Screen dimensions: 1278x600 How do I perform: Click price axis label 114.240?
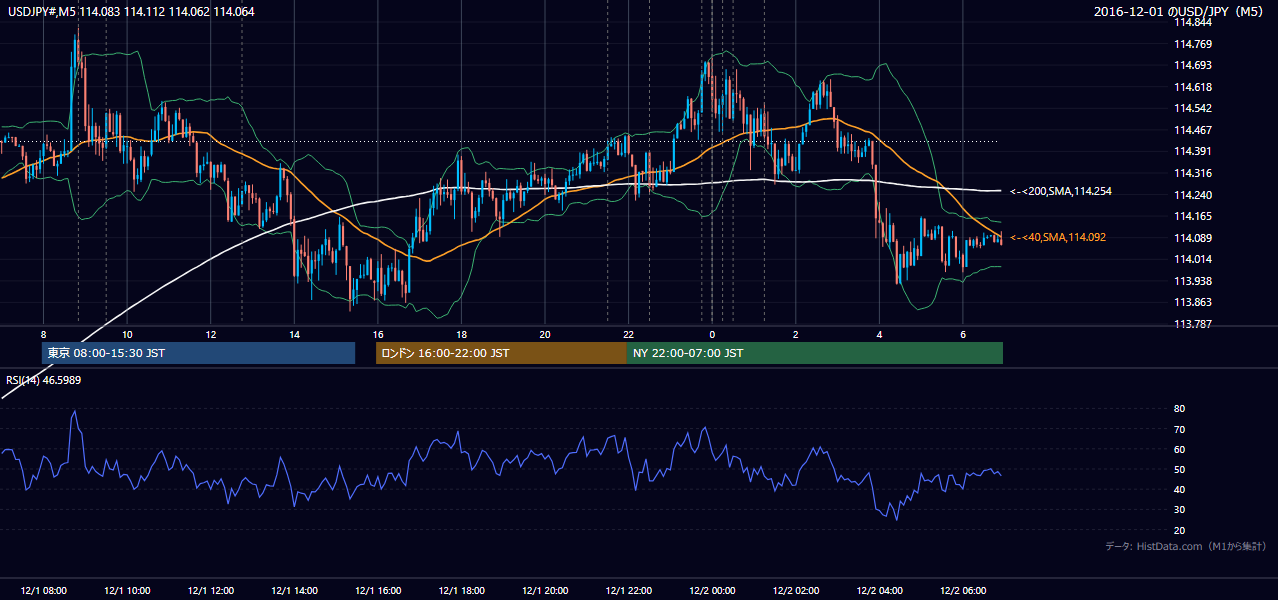tap(1193, 195)
